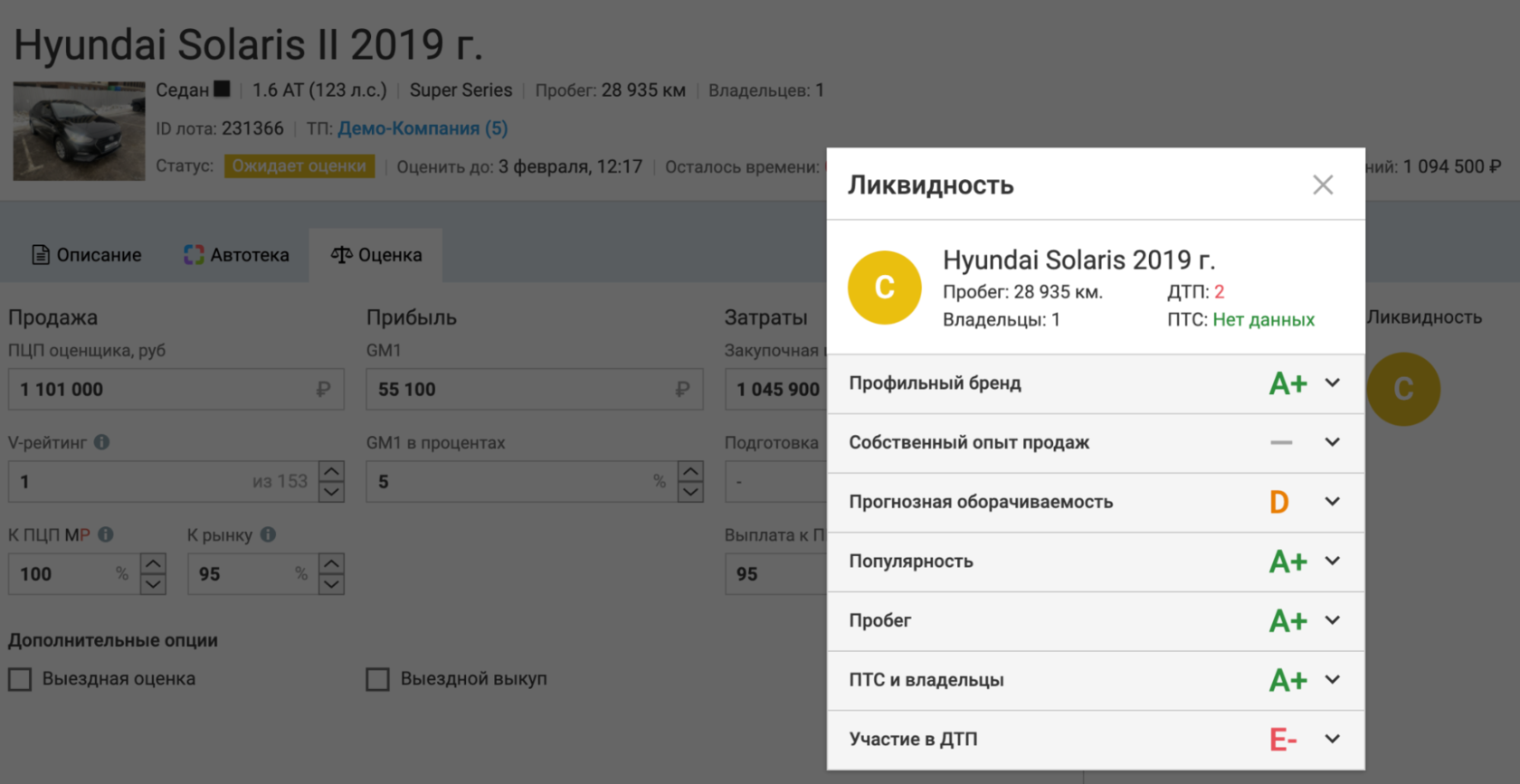Click the Hyundai Solaris II 2019 title
This screenshot has height=784, width=1520.
click(248, 44)
